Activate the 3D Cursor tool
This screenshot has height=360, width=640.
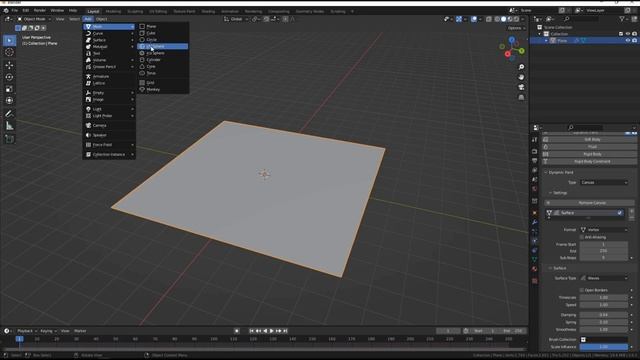[x=9, y=52]
